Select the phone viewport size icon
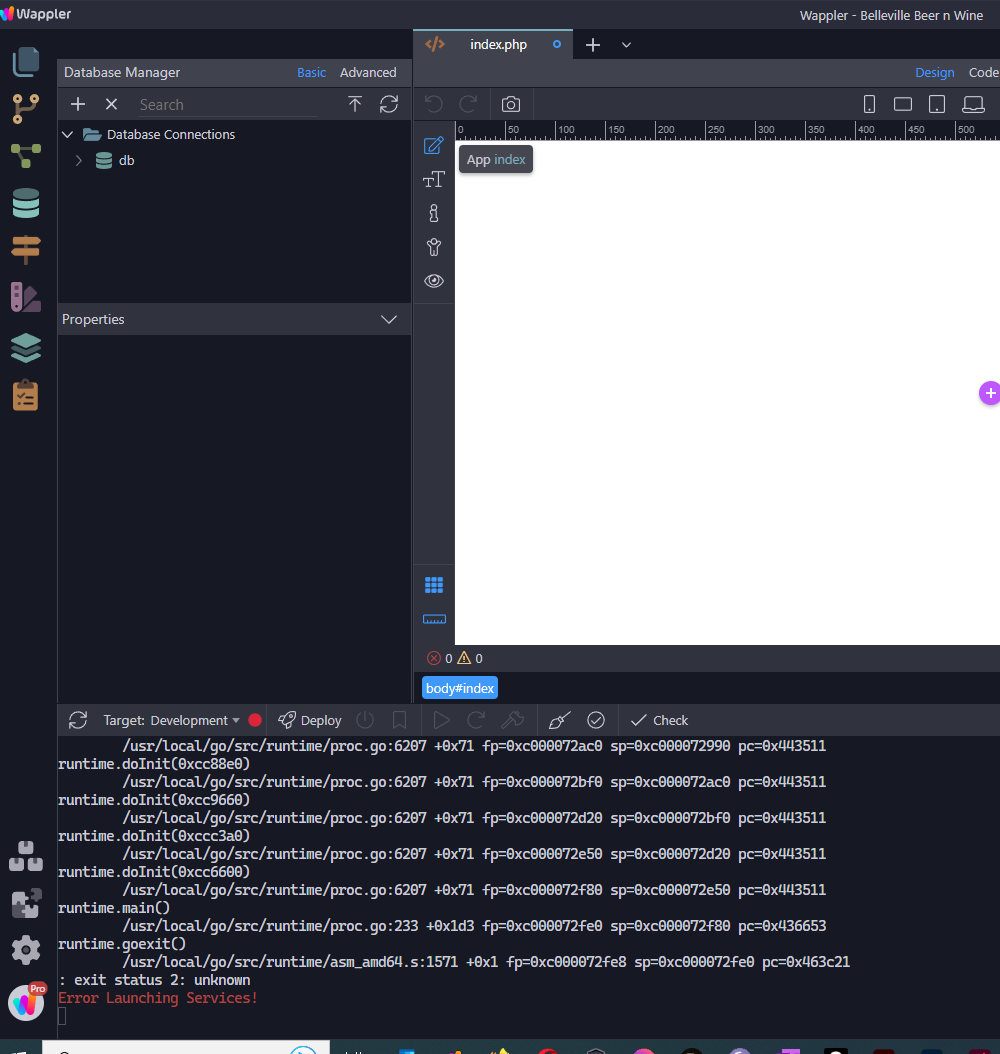1000x1054 pixels. point(869,104)
